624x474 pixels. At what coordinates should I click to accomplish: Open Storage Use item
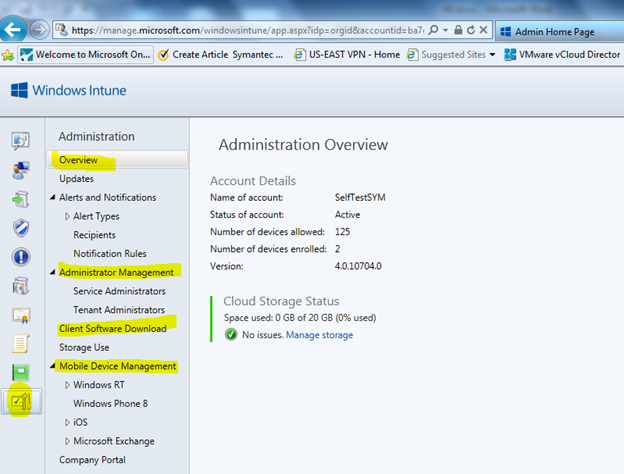pos(84,347)
